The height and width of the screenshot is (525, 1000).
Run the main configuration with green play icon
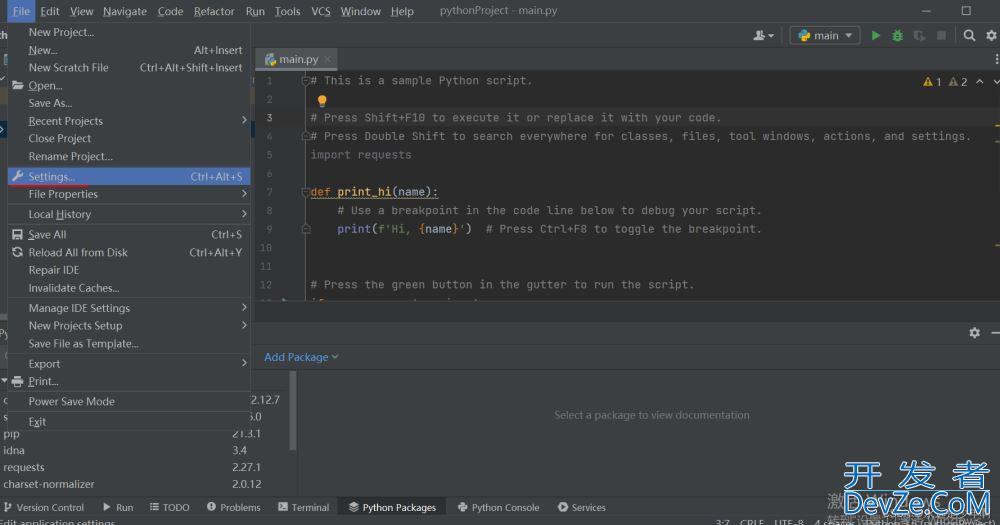(x=876, y=36)
